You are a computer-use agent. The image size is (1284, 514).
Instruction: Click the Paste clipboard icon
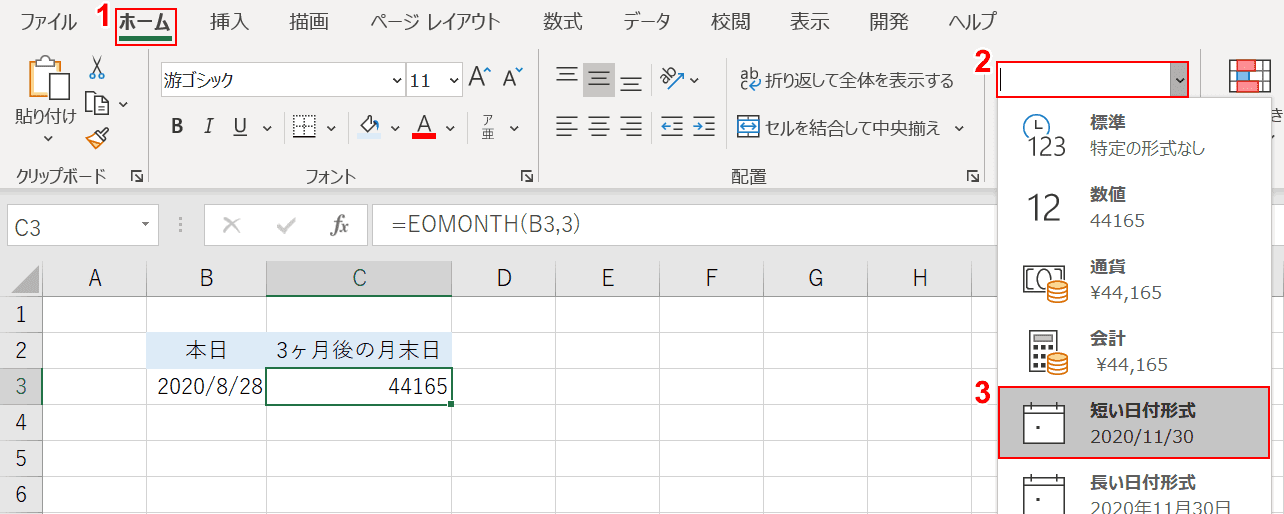tap(48, 79)
